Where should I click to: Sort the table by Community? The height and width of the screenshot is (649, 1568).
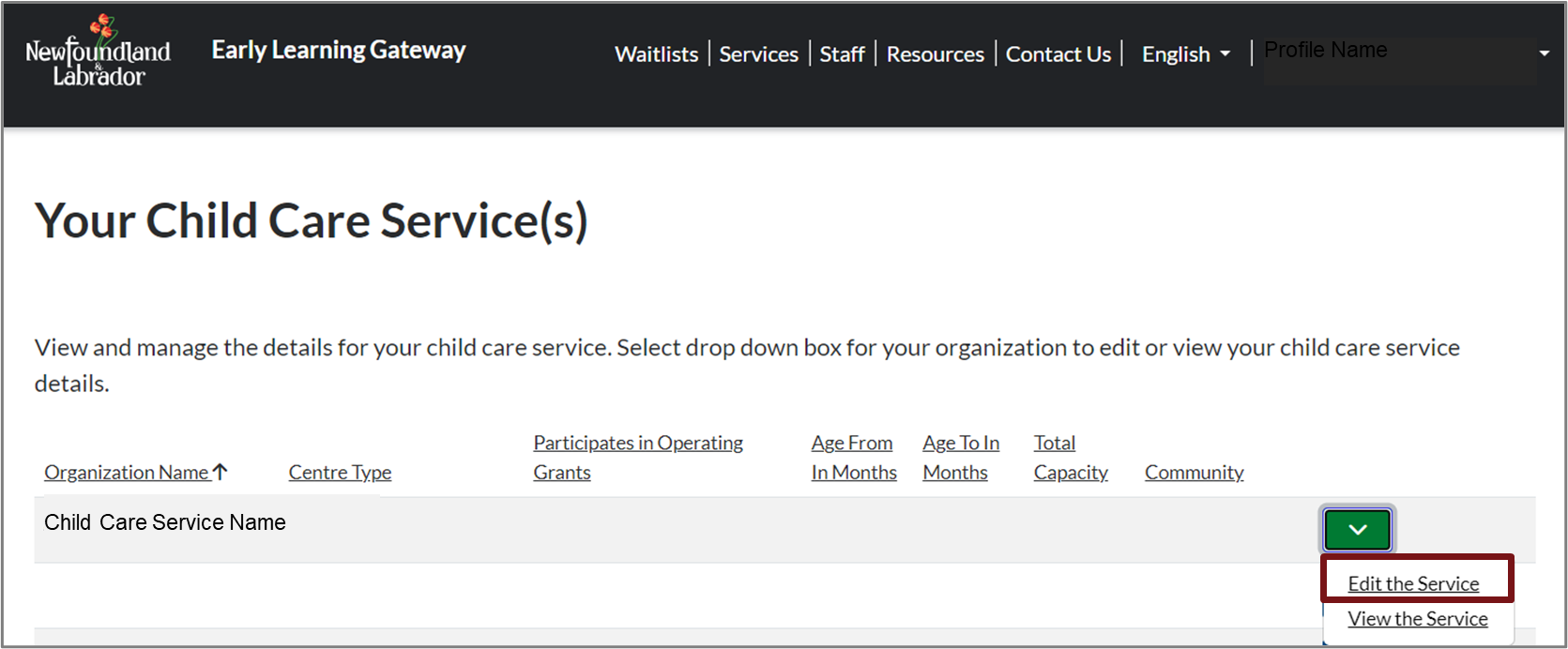[1194, 473]
